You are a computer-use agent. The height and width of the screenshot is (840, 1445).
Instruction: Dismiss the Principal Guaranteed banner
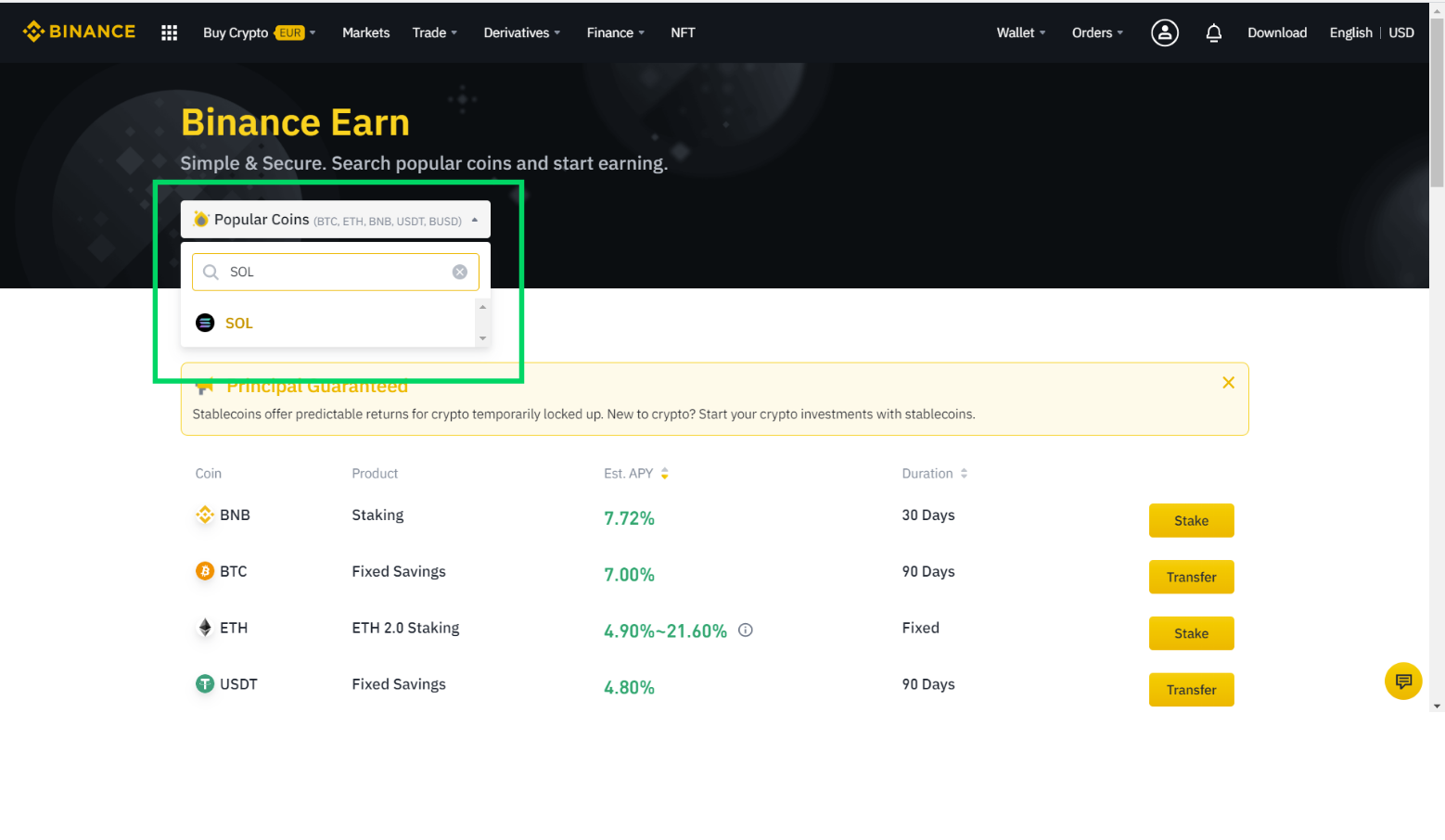click(1228, 382)
